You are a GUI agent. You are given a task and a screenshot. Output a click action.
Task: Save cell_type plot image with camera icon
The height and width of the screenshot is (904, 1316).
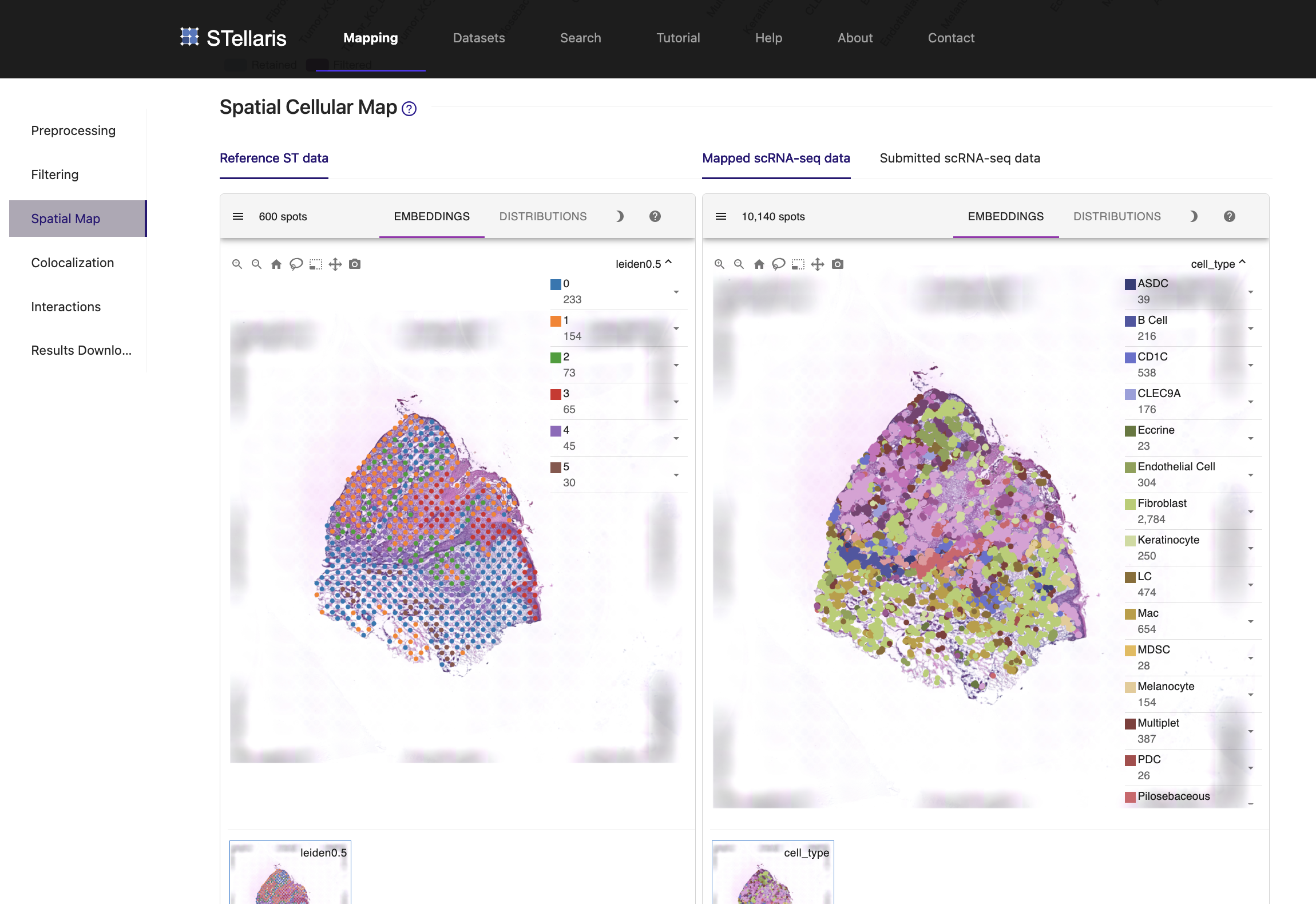point(838,264)
